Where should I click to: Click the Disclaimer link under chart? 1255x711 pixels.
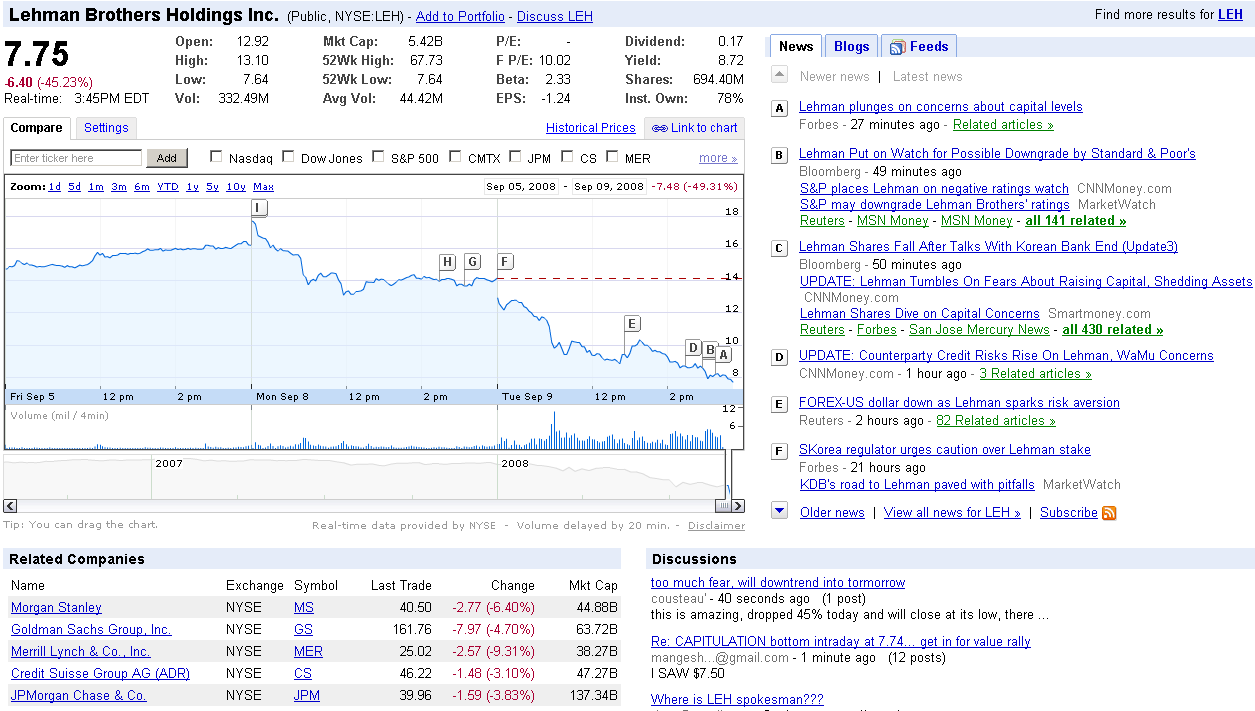[716, 526]
